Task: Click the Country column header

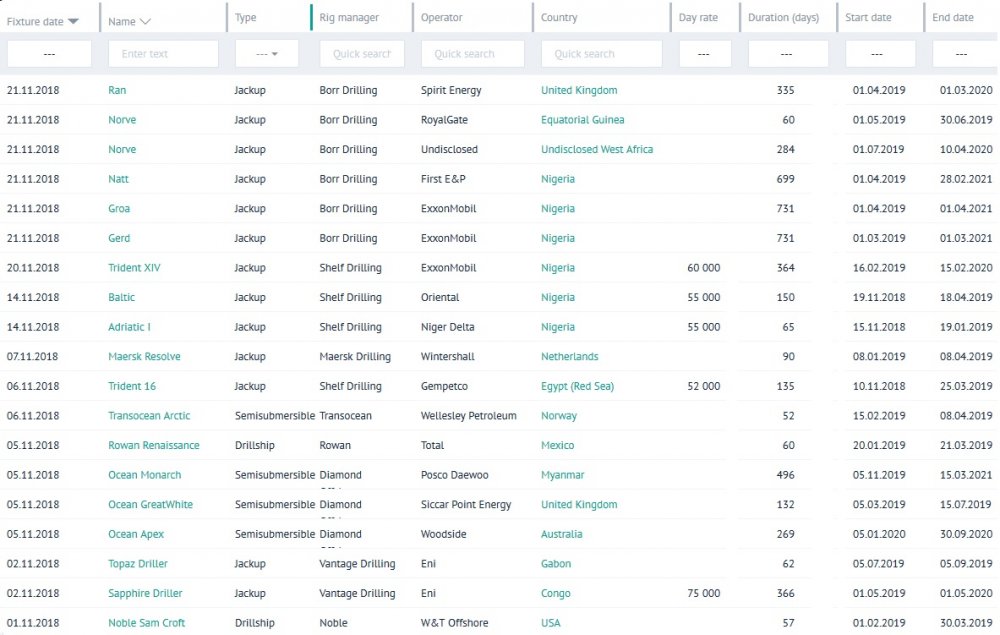Action: click(x=559, y=17)
